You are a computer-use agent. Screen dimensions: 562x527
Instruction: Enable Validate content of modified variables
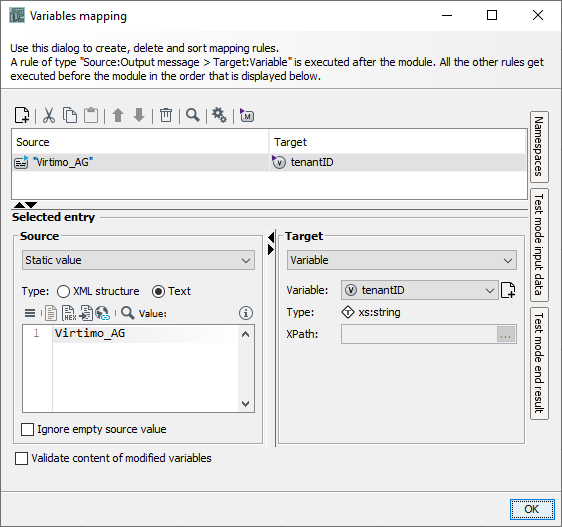point(22,459)
